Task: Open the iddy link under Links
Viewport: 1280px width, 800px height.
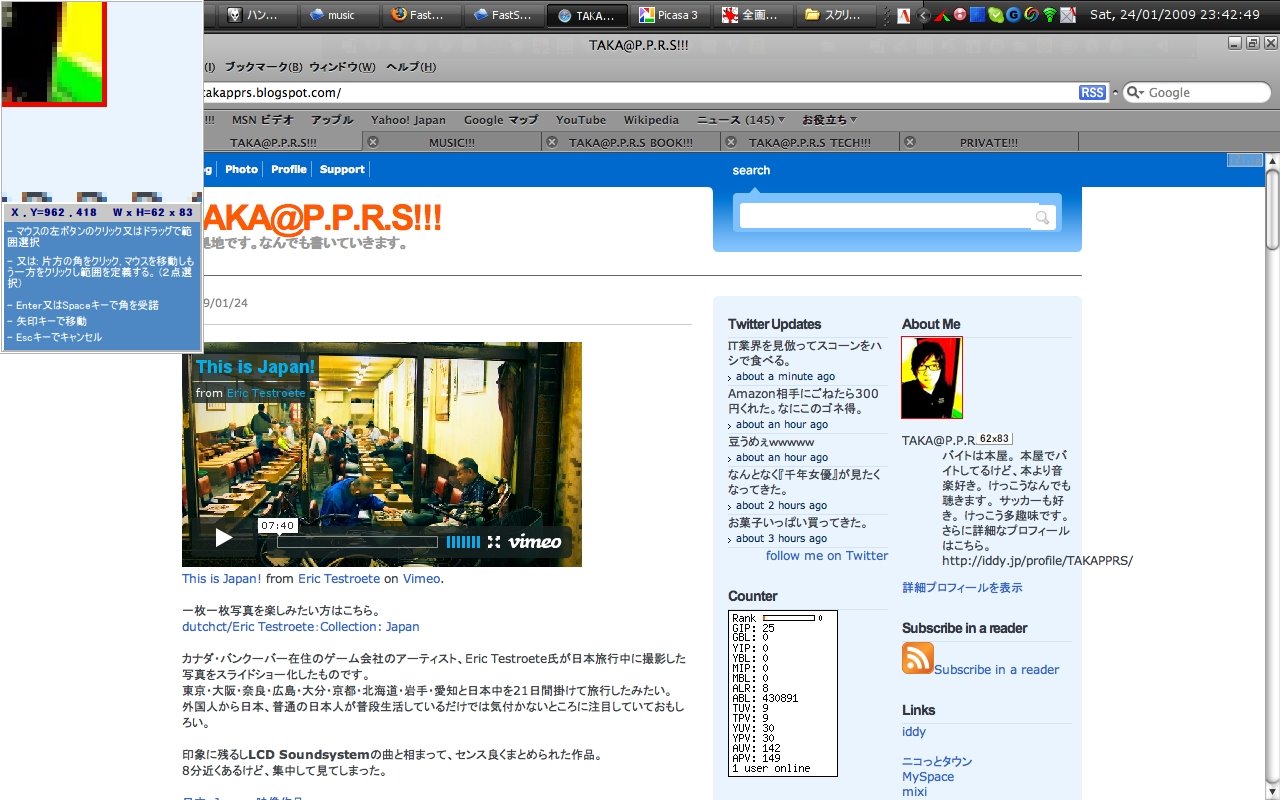Action: [914, 731]
